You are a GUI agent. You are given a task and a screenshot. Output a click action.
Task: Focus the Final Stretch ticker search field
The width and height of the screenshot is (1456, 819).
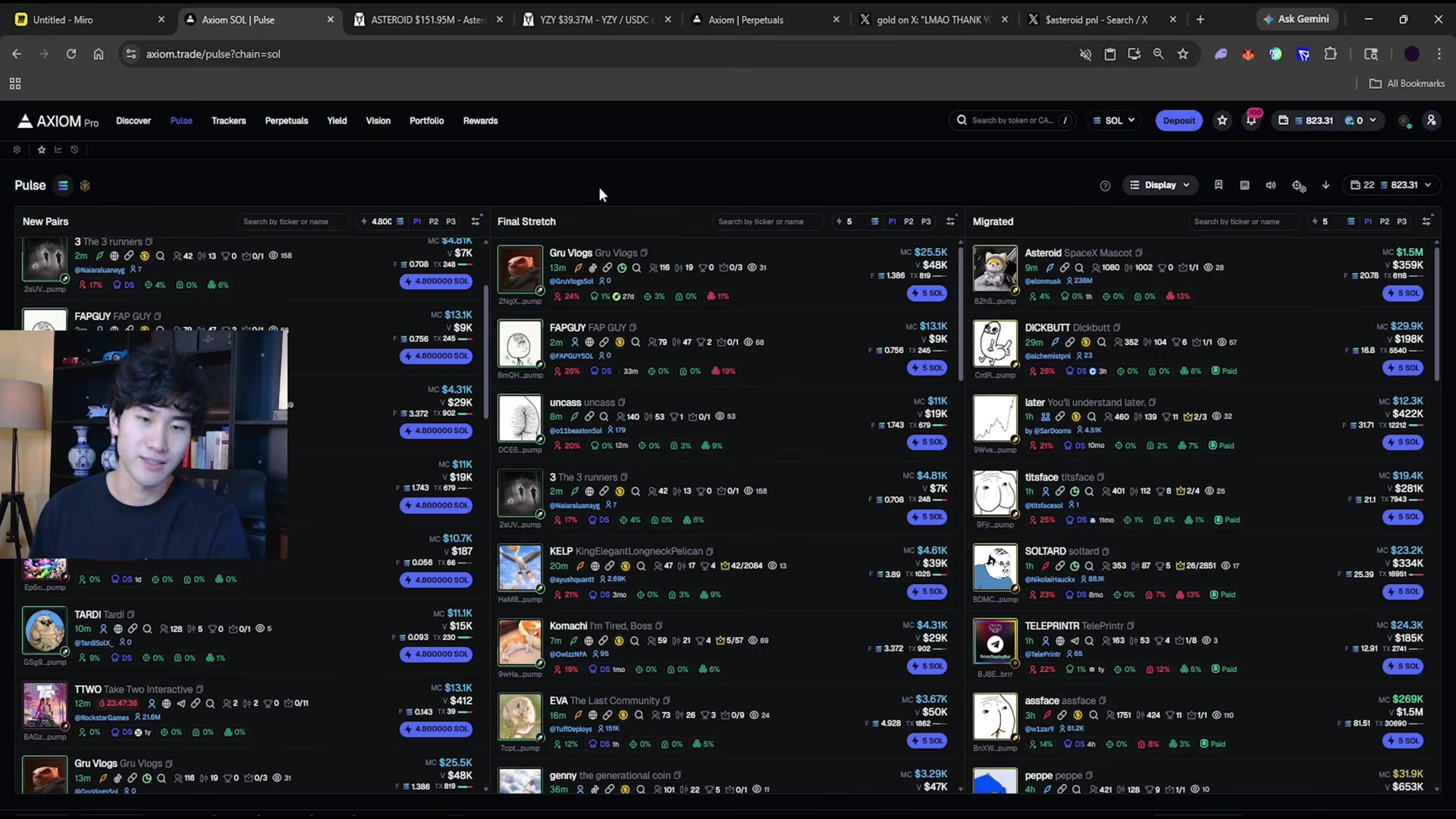pyautogui.click(x=767, y=221)
